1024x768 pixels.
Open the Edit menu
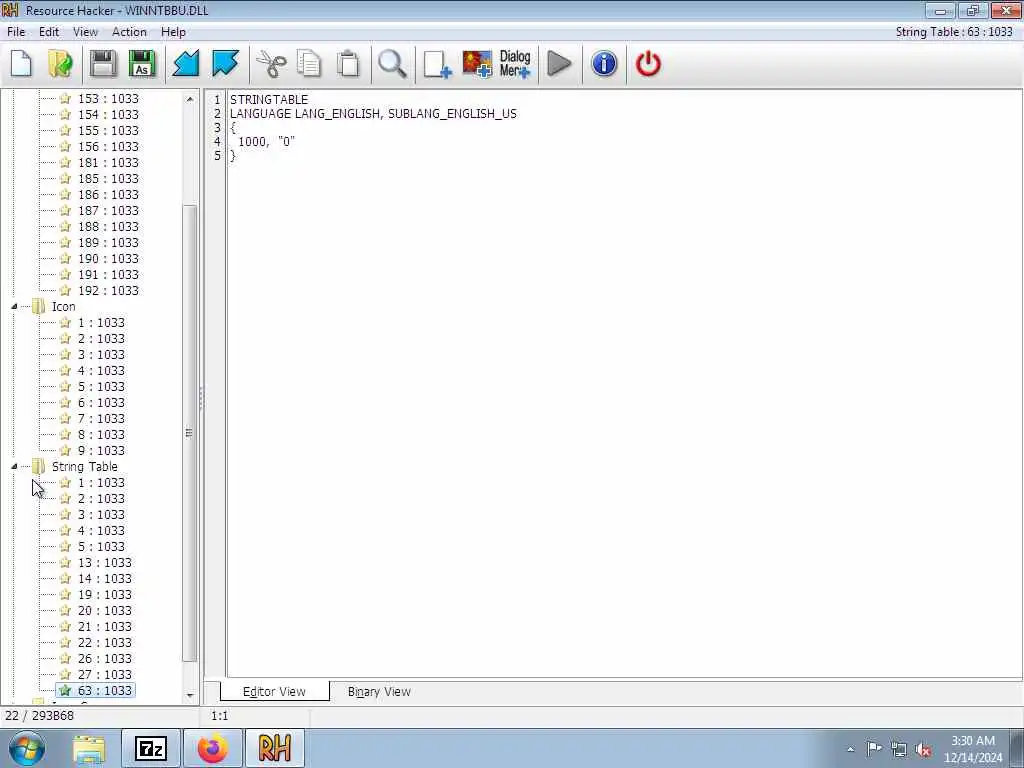click(x=48, y=32)
